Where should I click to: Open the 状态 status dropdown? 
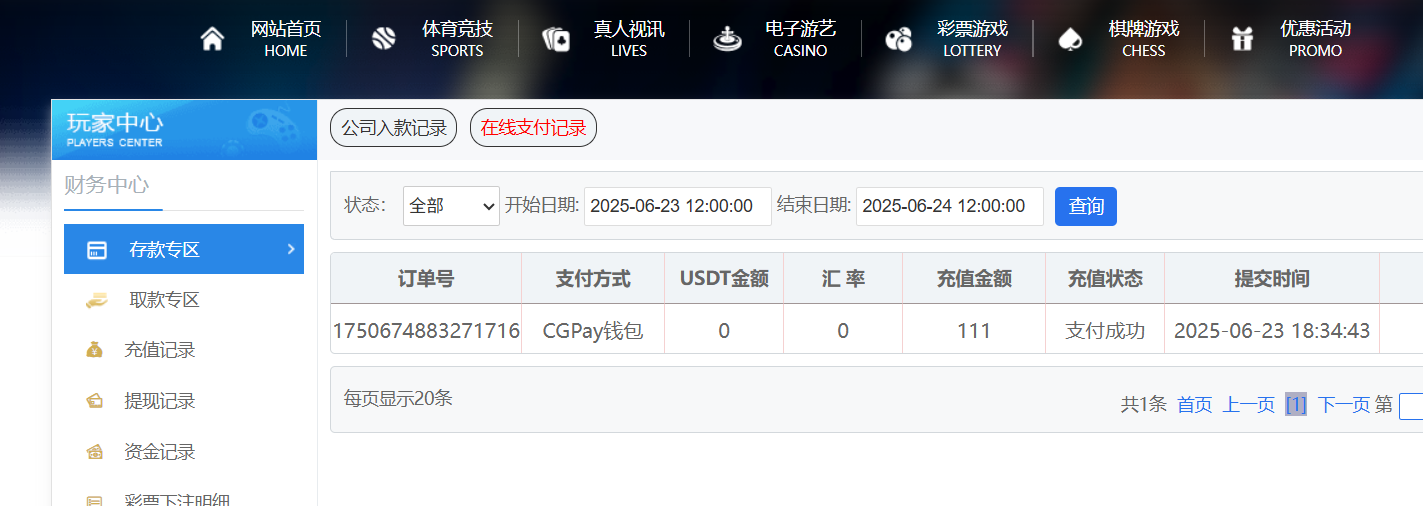tap(451, 206)
